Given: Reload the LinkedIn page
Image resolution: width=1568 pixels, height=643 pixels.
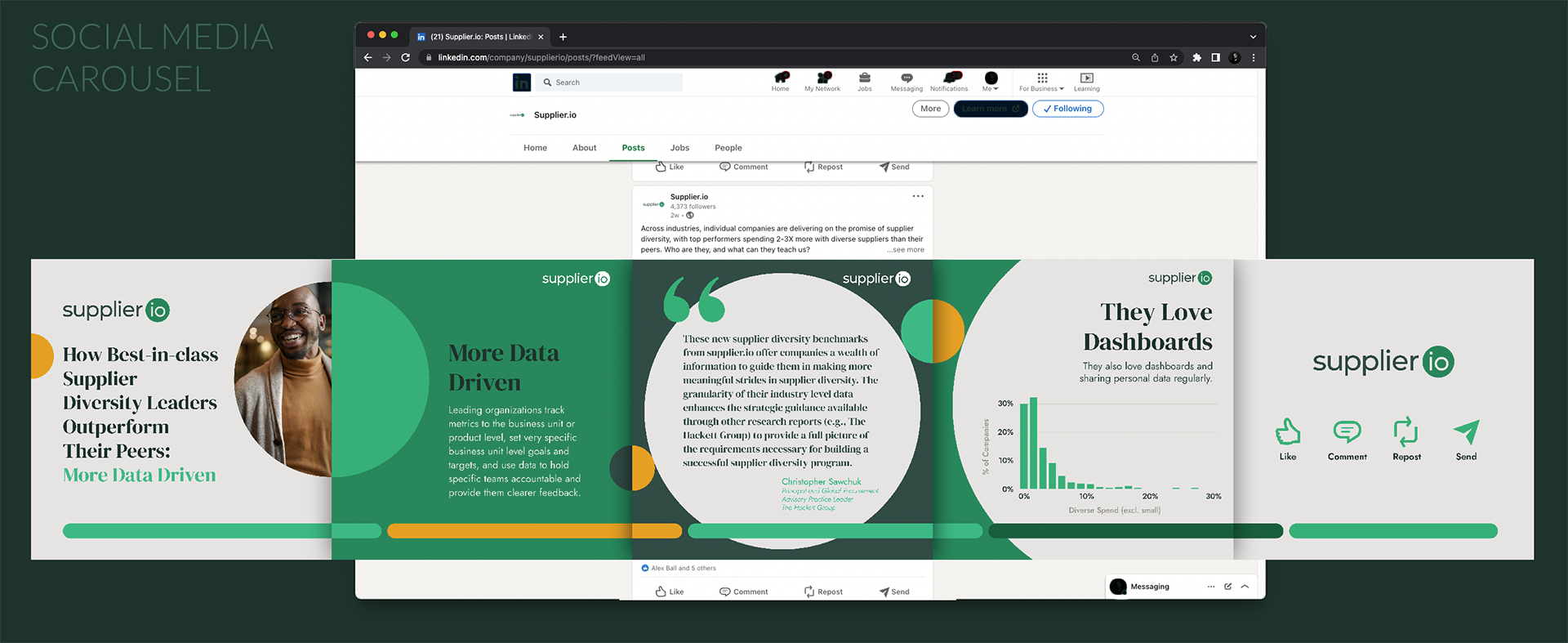Looking at the screenshot, I should tap(405, 57).
